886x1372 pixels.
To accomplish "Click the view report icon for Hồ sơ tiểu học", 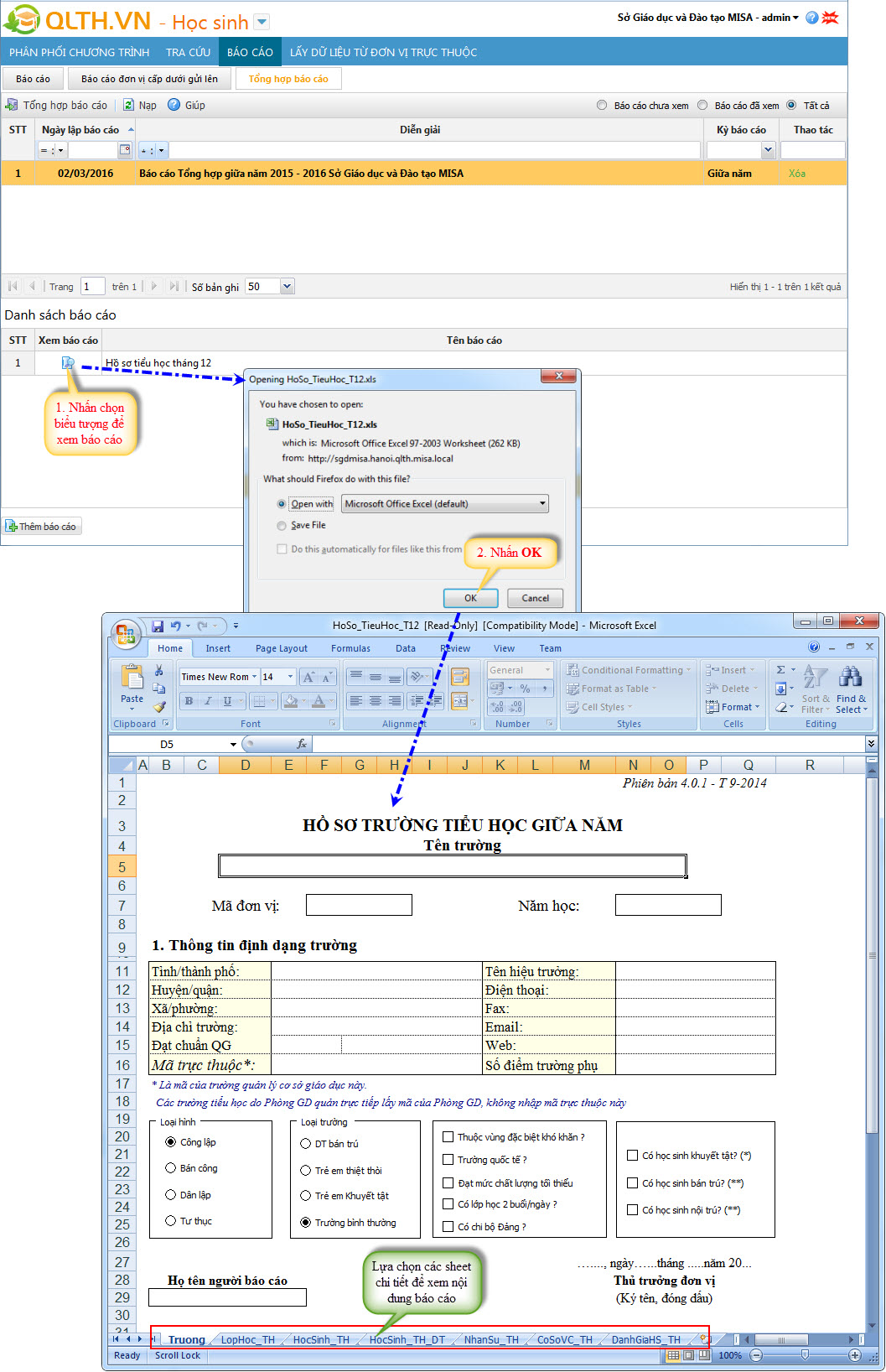I will tap(68, 363).
